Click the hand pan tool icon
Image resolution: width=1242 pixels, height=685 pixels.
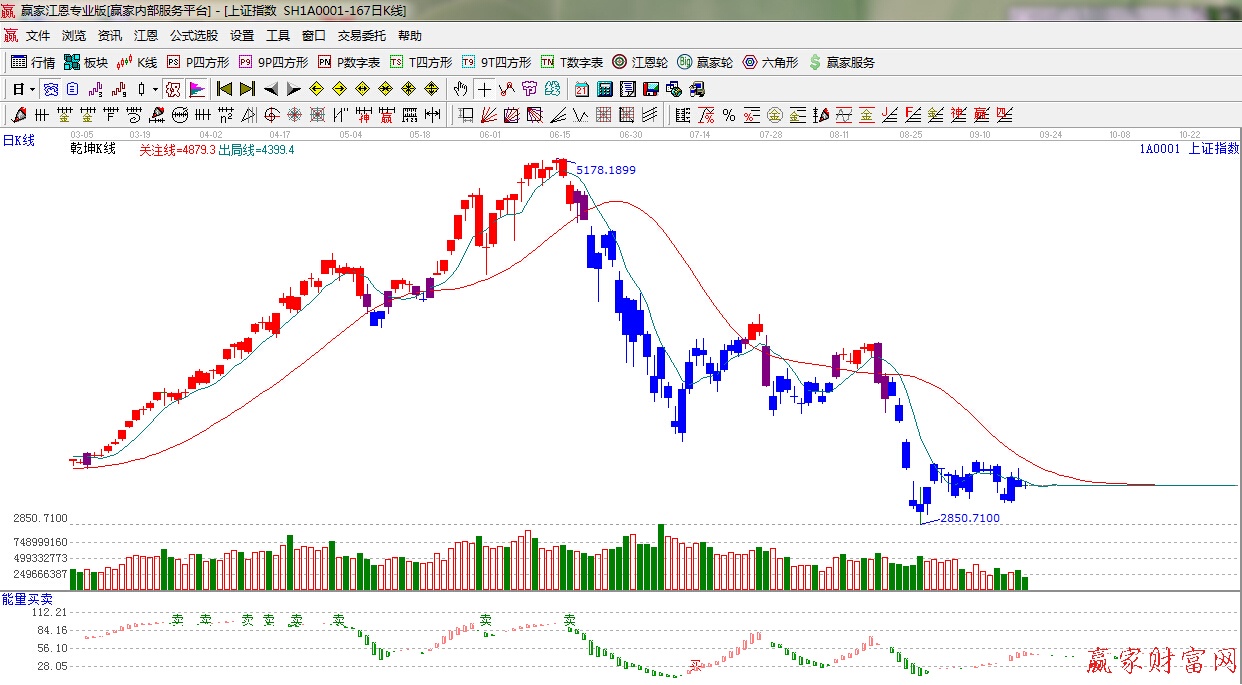[460, 89]
